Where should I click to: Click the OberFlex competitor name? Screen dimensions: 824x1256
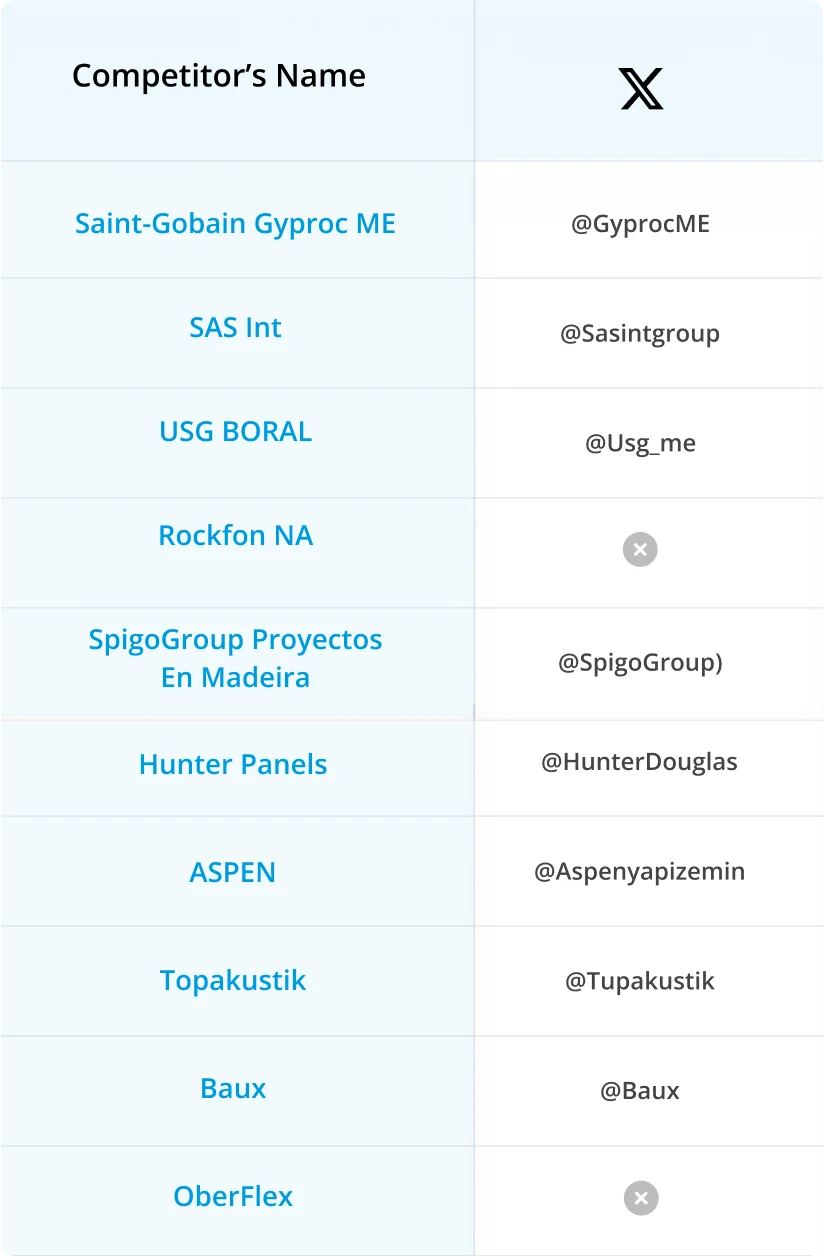233,1196
